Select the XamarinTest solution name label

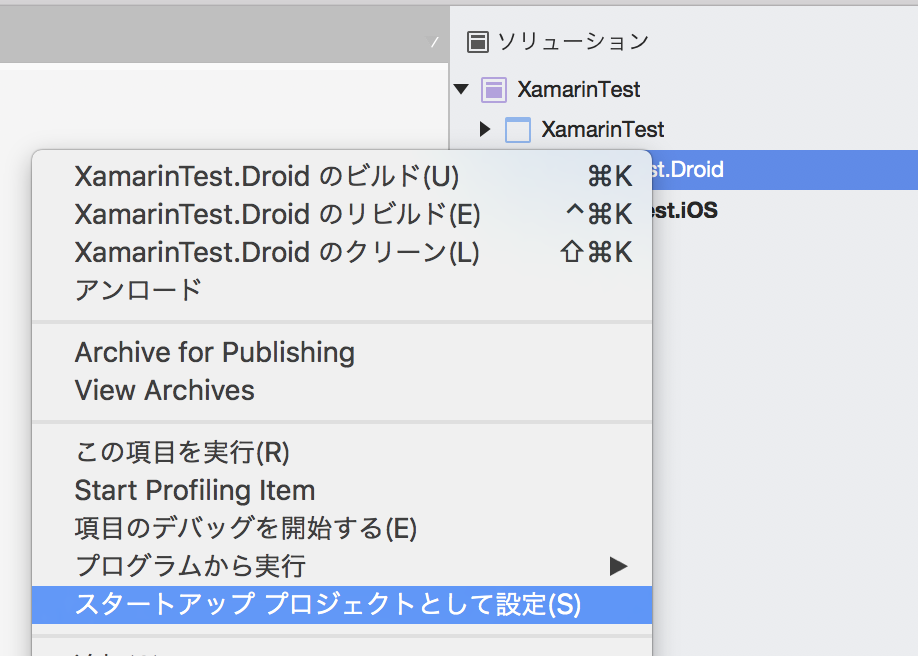coord(578,90)
